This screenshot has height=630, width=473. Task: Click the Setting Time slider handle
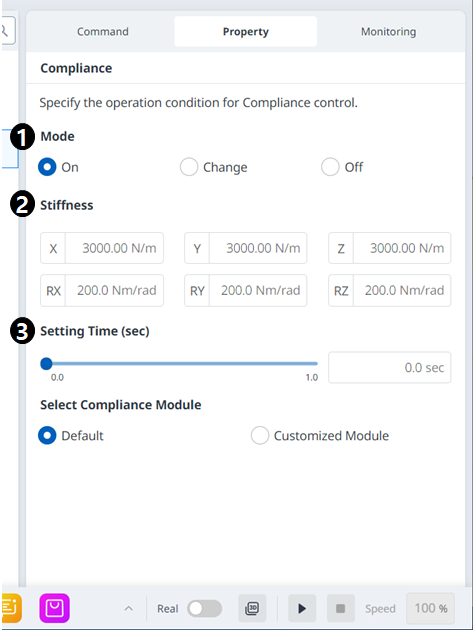point(47,364)
